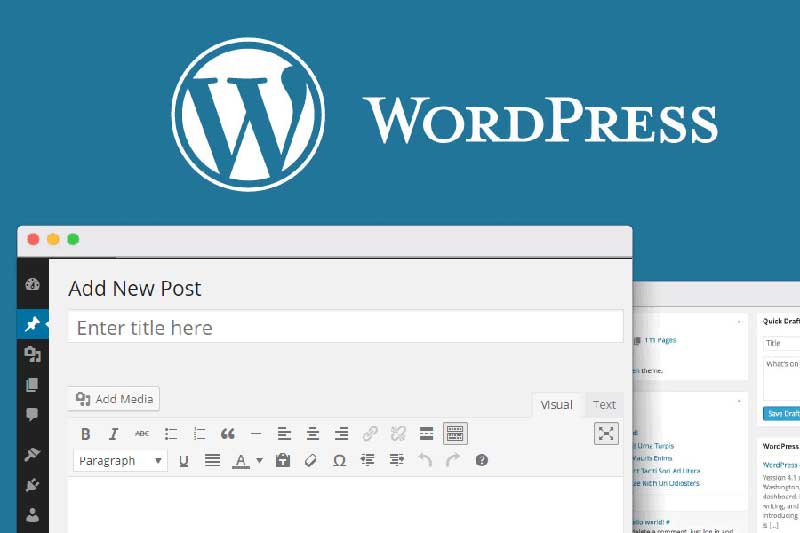Focus the Quick Draft What's on your mind box
The image size is (800, 533).
pyautogui.click(x=782, y=378)
